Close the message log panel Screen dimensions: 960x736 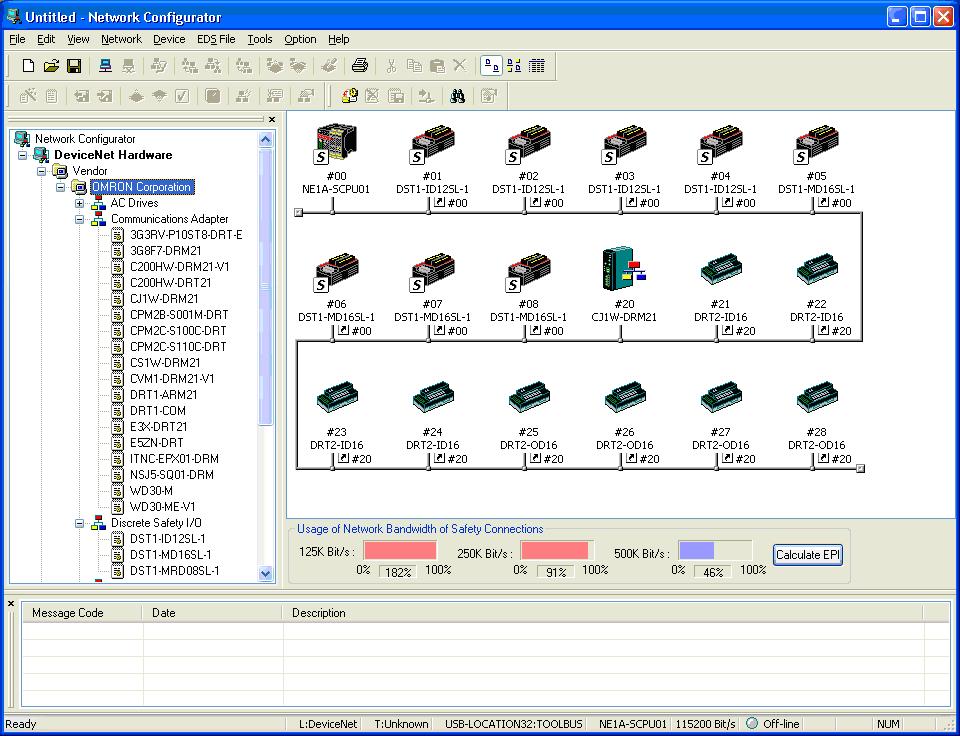click(x=10, y=604)
